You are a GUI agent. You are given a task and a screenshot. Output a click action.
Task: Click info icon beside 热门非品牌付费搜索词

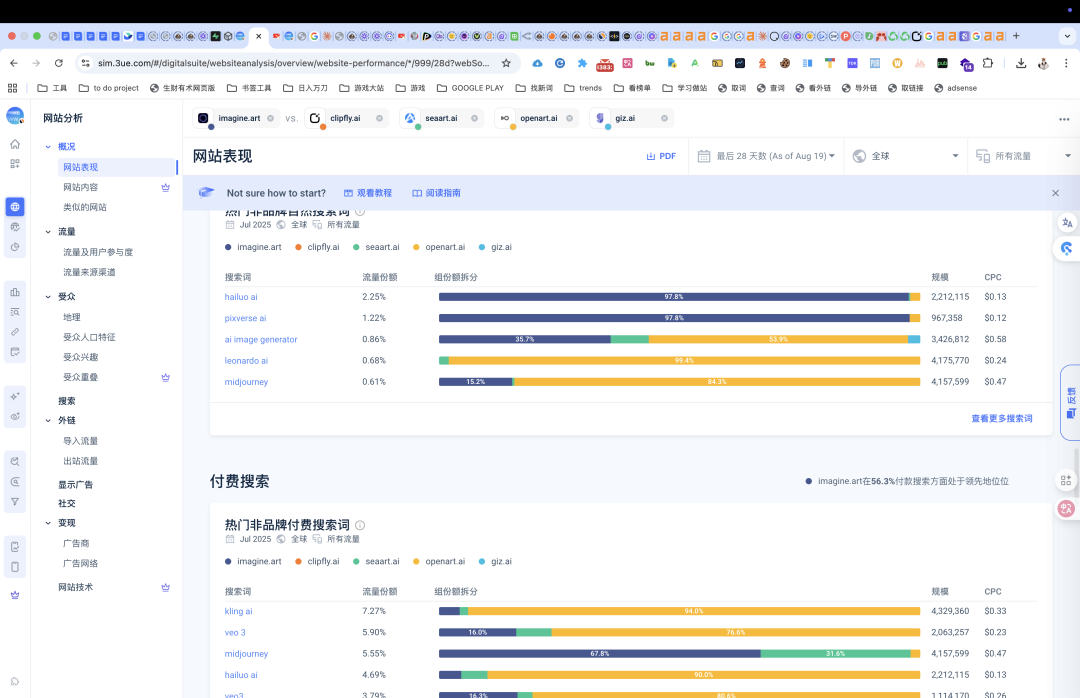pyautogui.click(x=360, y=525)
